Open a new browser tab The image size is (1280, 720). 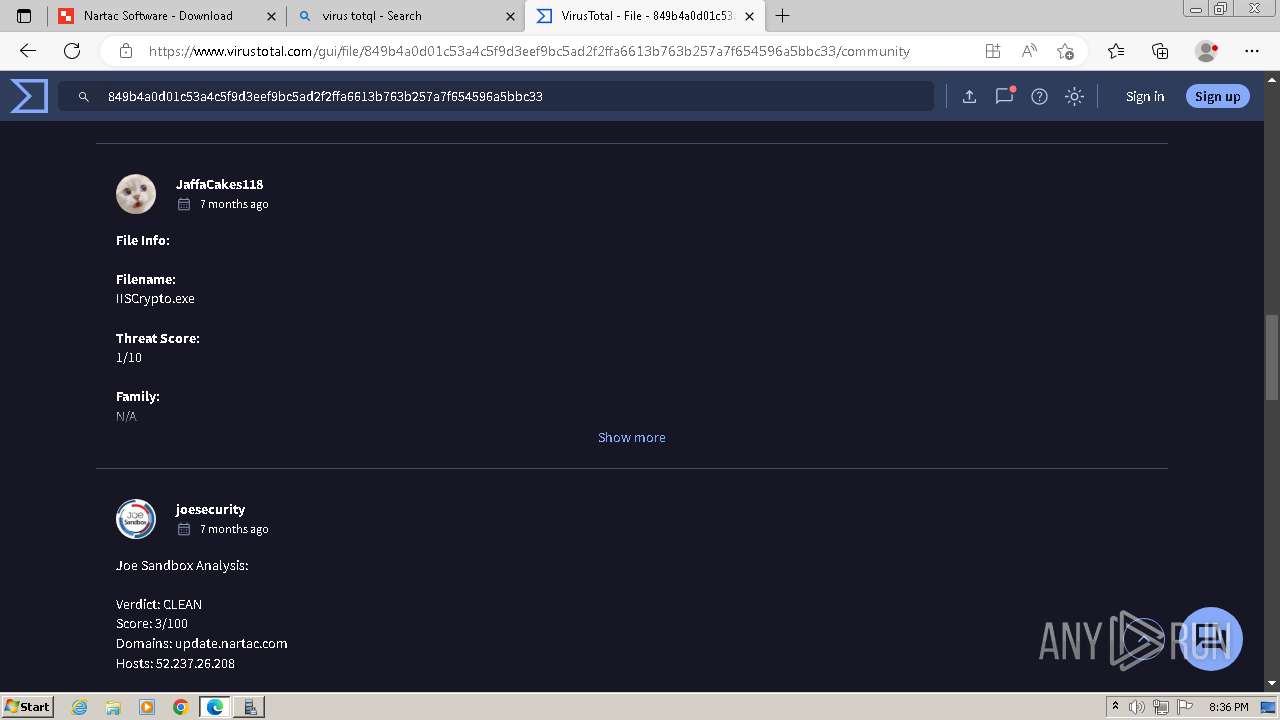pyautogui.click(x=782, y=16)
